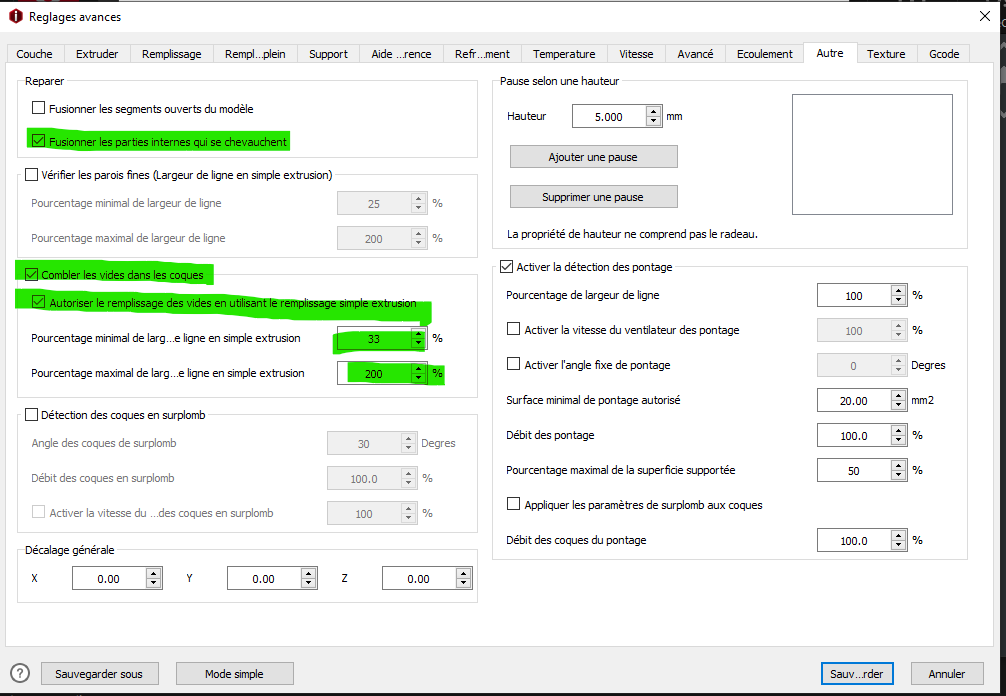Image resolution: width=1006 pixels, height=696 pixels.
Task: Switch to the Vitesse tab
Action: click(636, 54)
